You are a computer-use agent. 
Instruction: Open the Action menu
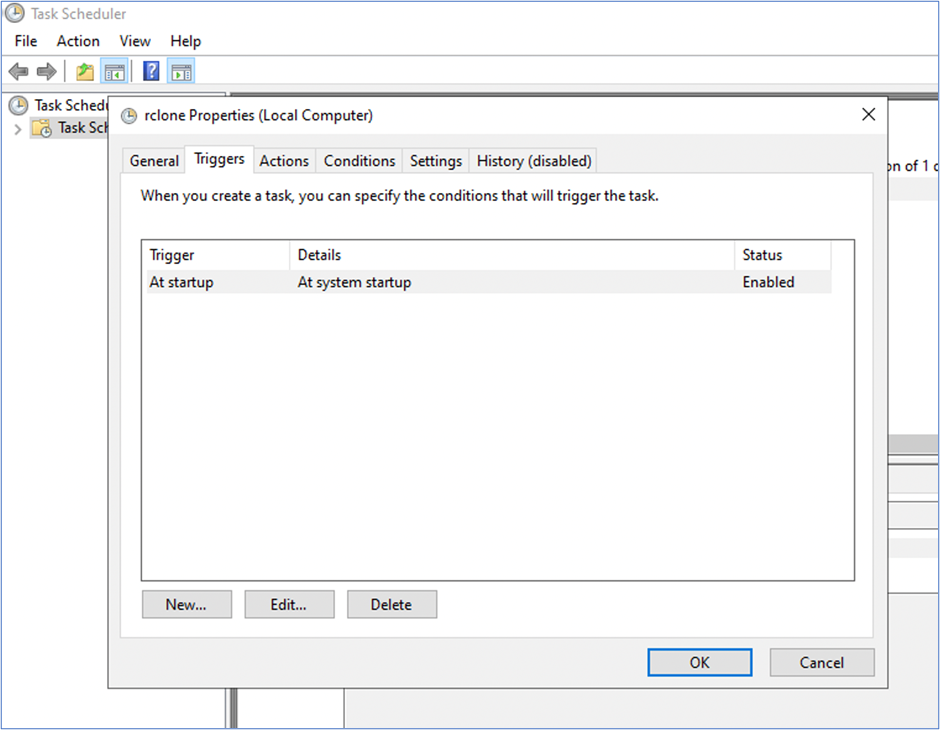click(x=78, y=41)
